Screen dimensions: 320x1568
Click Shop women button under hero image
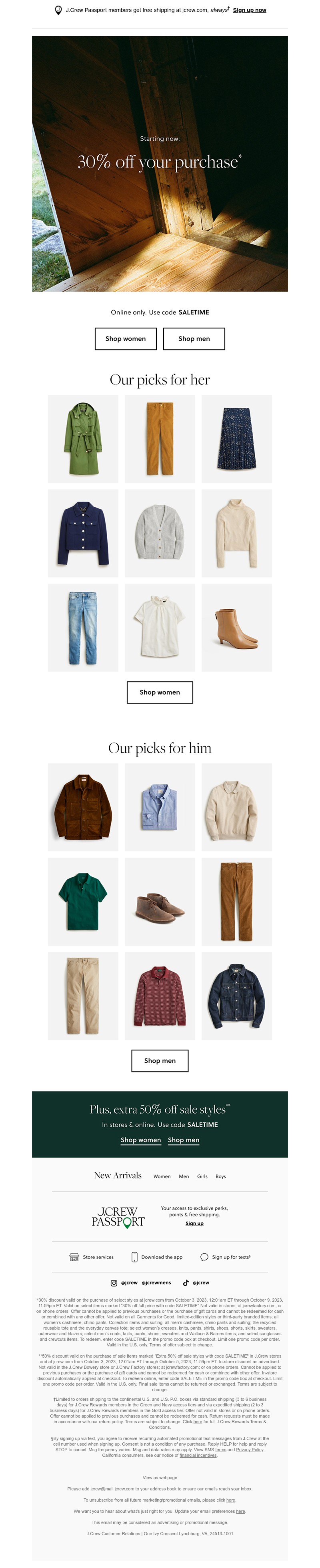click(x=126, y=338)
